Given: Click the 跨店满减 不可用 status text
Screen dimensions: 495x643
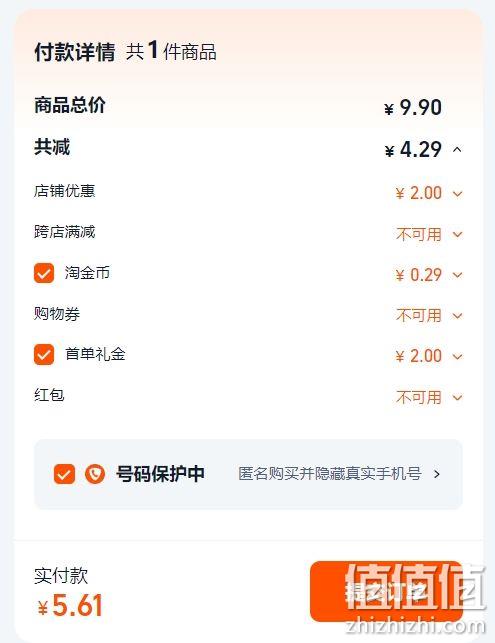Looking at the screenshot, I should click(419, 235).
